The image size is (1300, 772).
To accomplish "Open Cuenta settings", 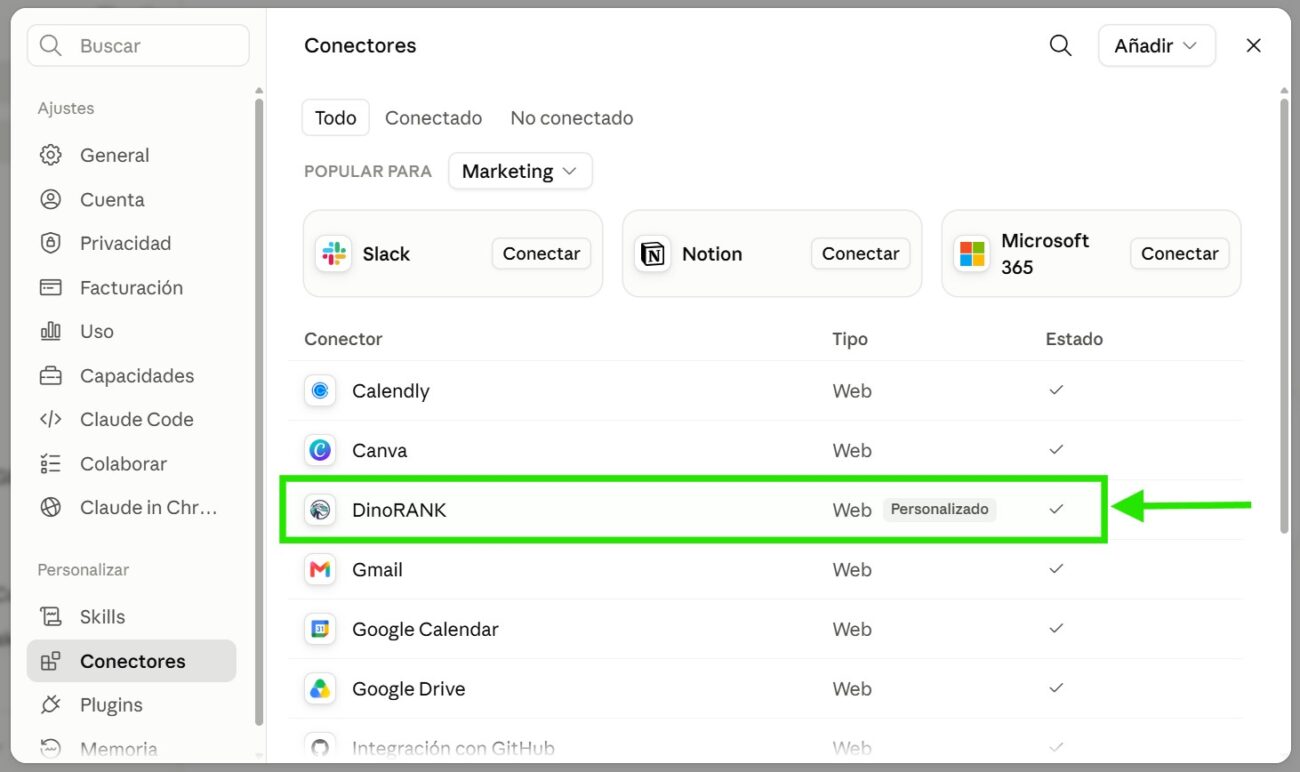I will (131, 199).
